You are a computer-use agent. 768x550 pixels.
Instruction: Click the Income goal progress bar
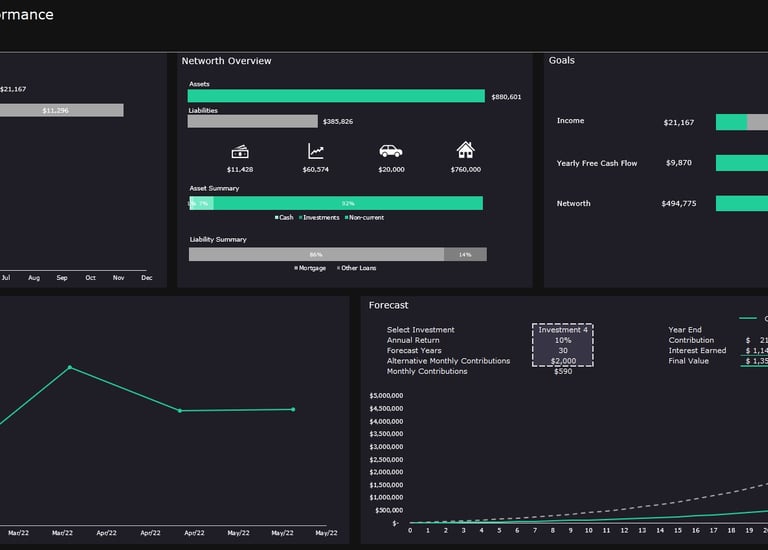(742, 122)
